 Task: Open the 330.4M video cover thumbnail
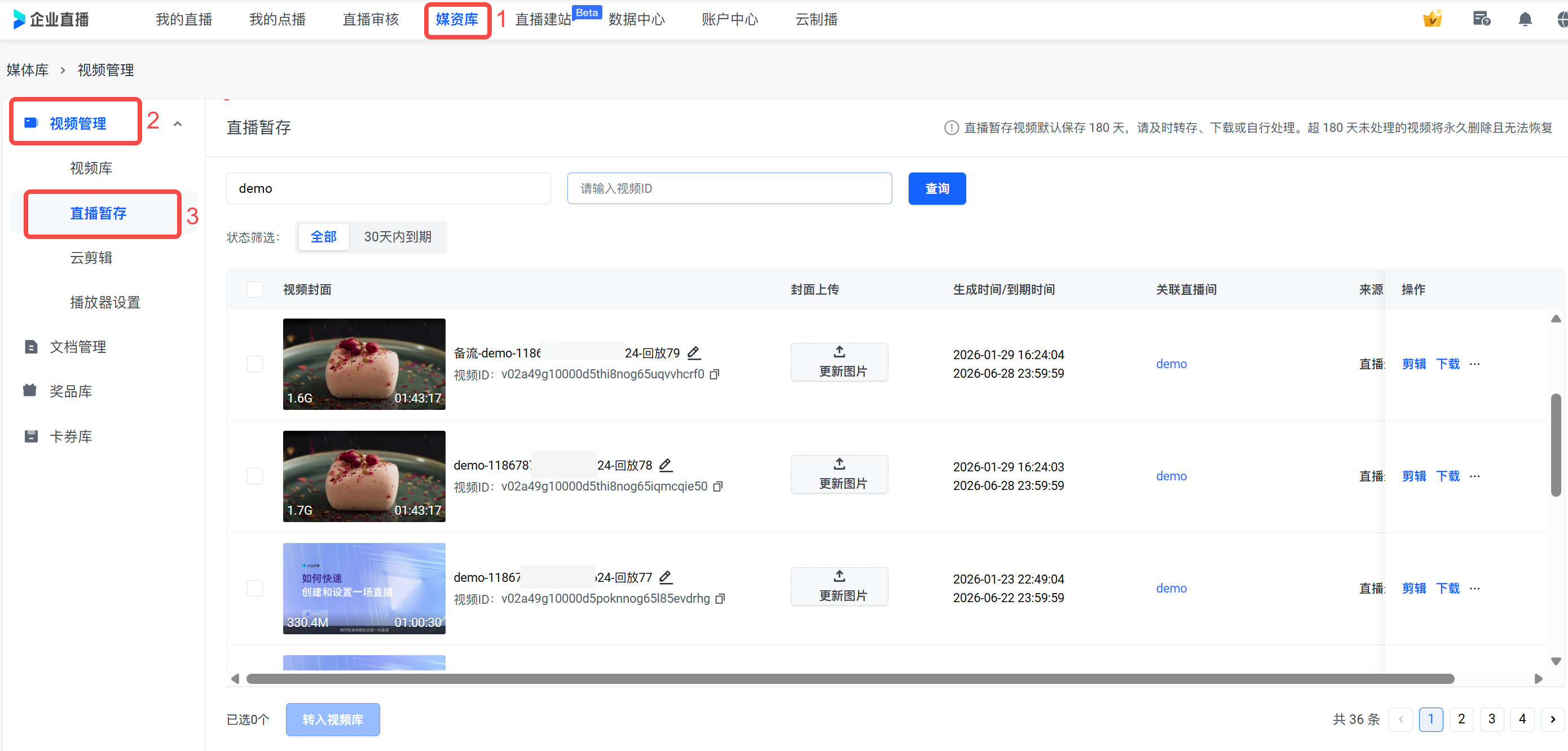pyautogui.click(x=364, y=589)
